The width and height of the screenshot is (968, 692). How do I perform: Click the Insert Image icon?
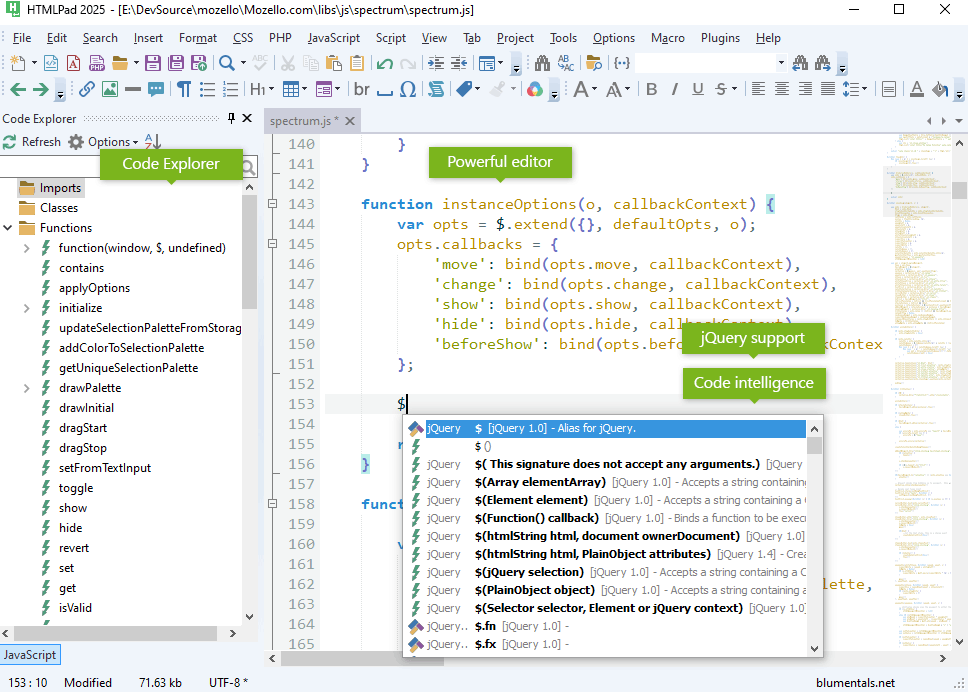(x=110, y=88)
